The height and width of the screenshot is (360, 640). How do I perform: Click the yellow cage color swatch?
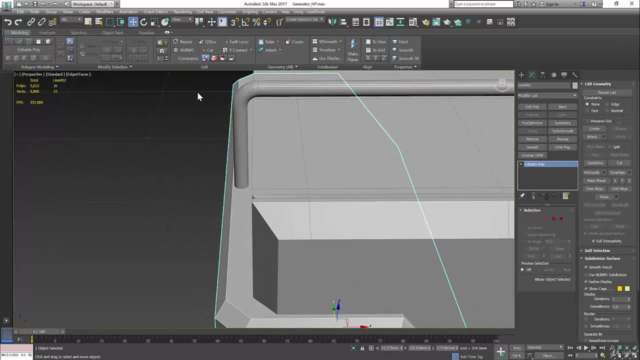620,289
